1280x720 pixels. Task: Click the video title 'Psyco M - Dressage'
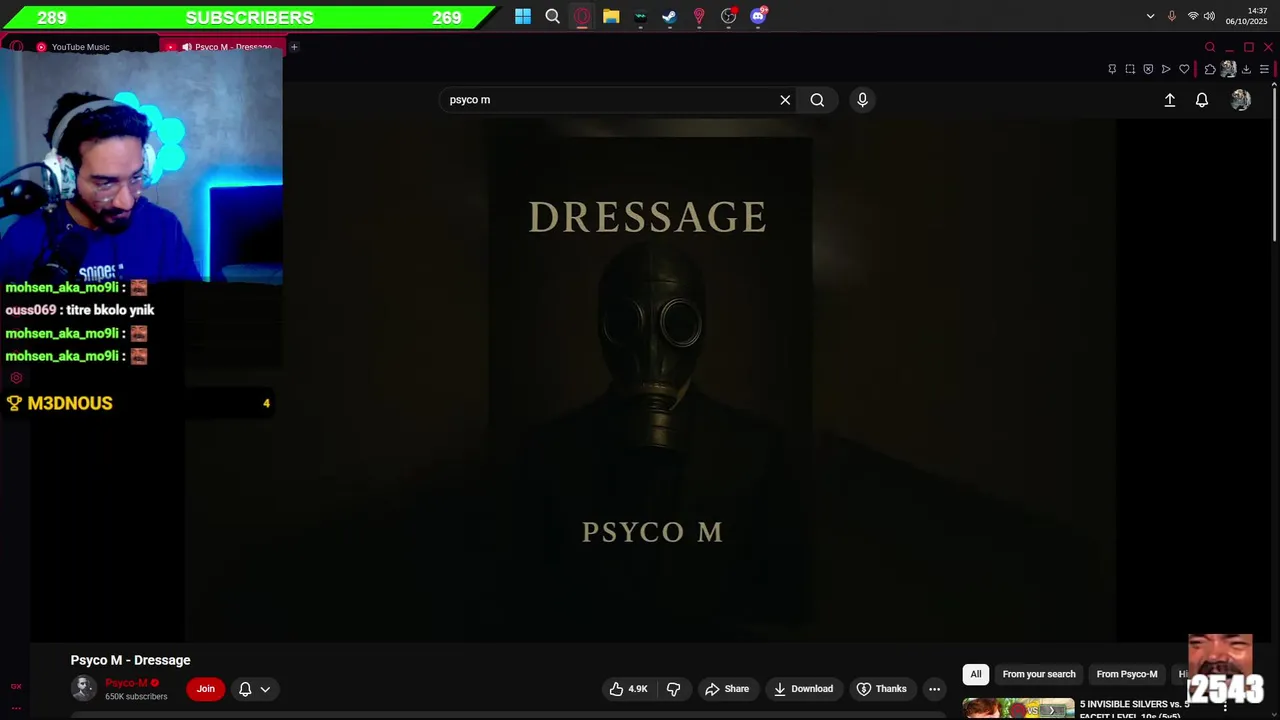pos(130,660)
